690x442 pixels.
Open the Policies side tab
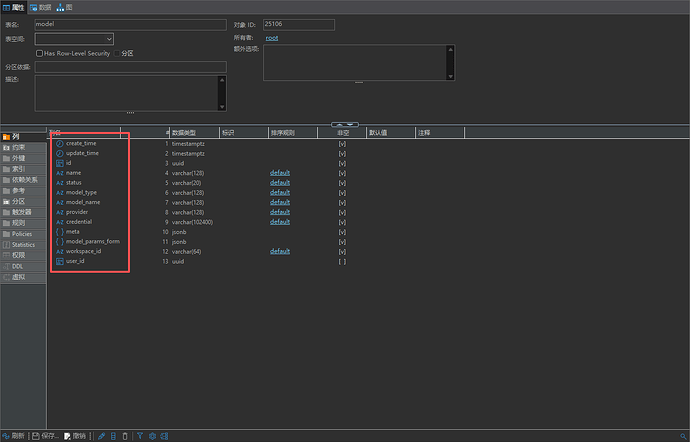[x=23, y=234]
